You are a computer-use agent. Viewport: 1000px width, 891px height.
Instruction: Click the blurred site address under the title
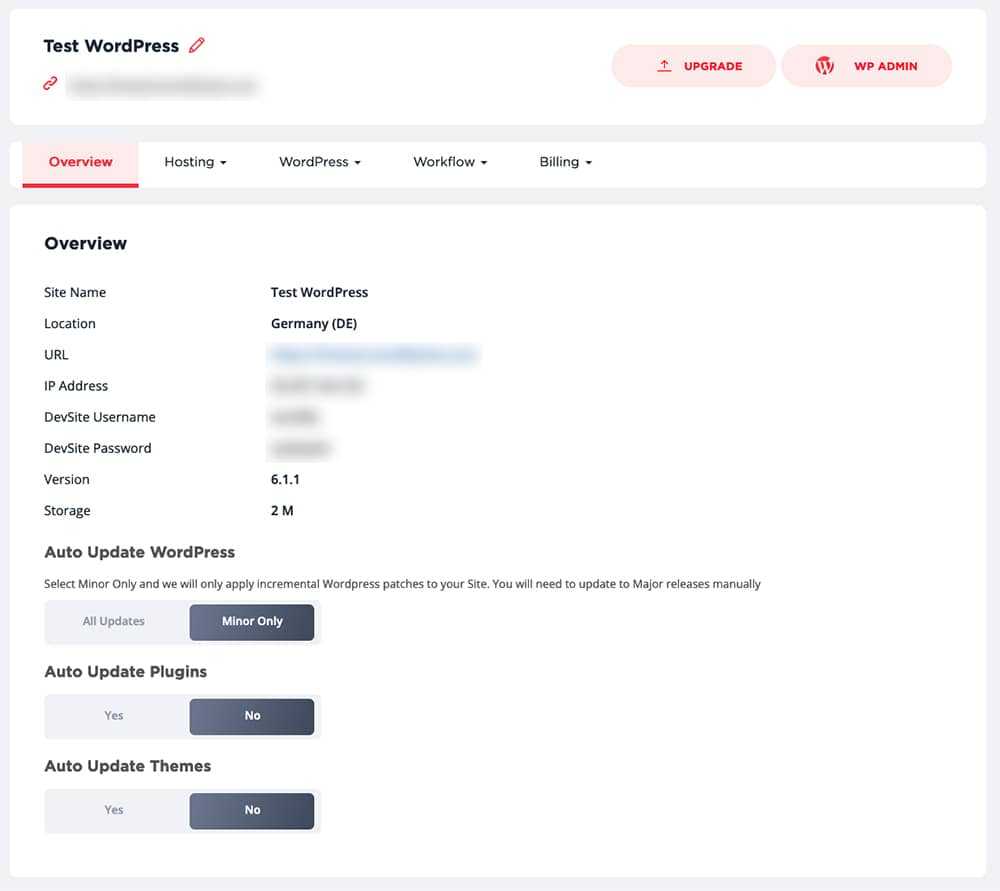click(x=163, y=85)
